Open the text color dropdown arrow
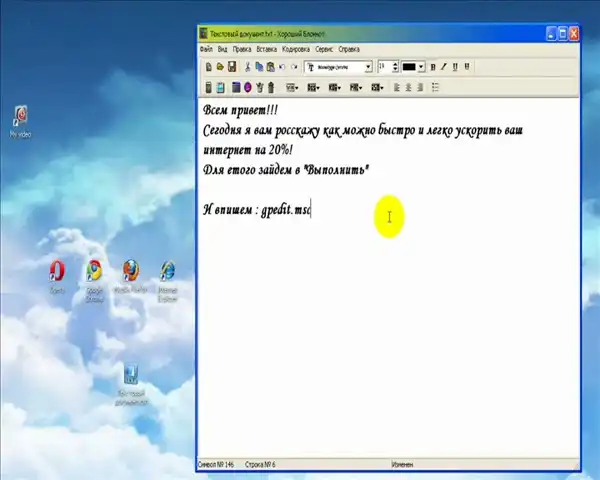Image resolution: width=600 pixels, height=480 pixels. click(421, 67)
